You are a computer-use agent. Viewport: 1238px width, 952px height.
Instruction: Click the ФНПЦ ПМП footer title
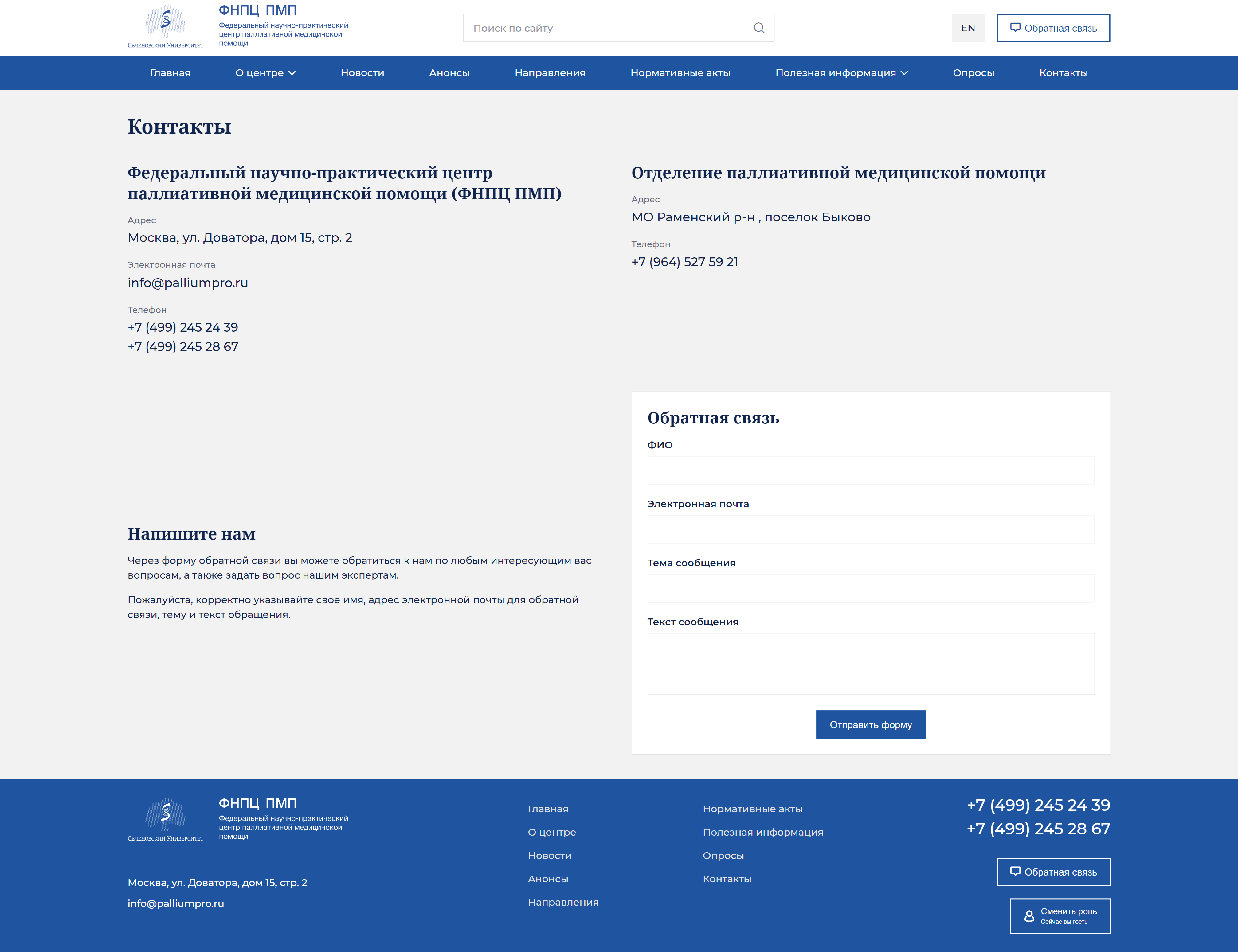tap(257, 803)
